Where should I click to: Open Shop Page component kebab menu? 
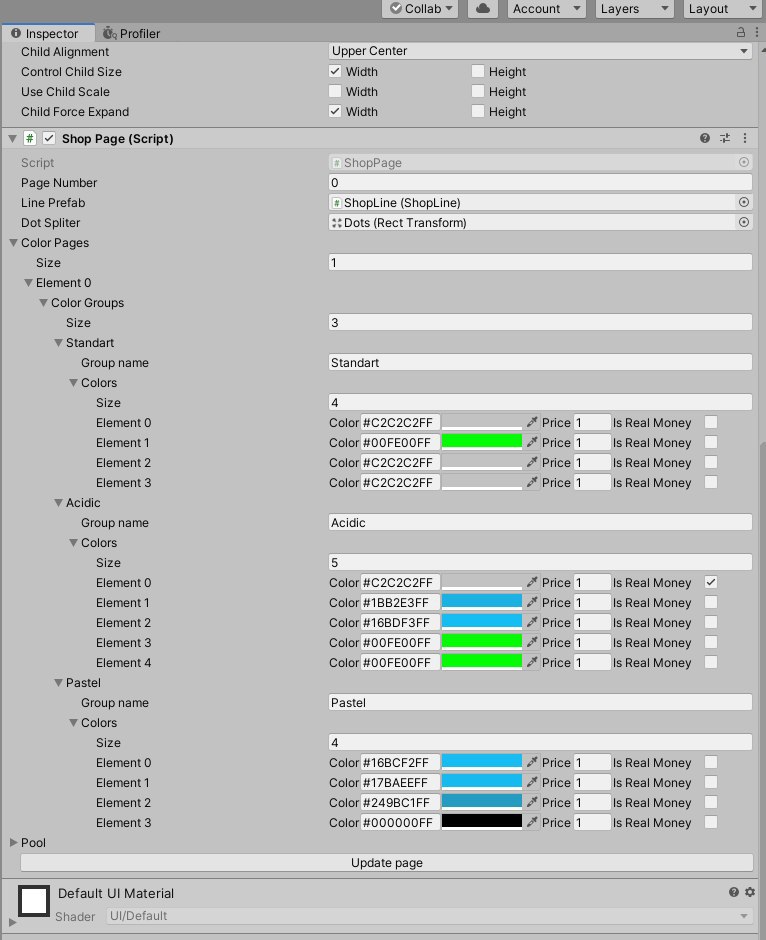(x=745, y=138)
